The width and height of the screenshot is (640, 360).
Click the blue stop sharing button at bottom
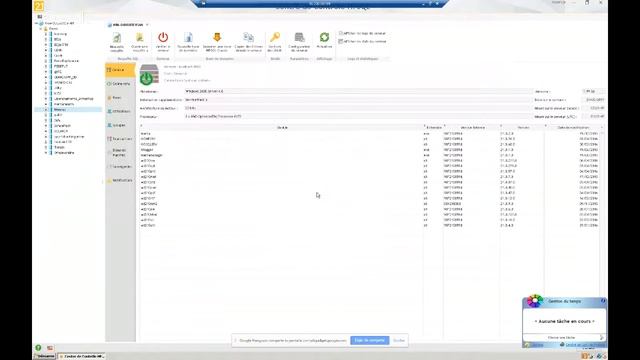tap(370, 340)
